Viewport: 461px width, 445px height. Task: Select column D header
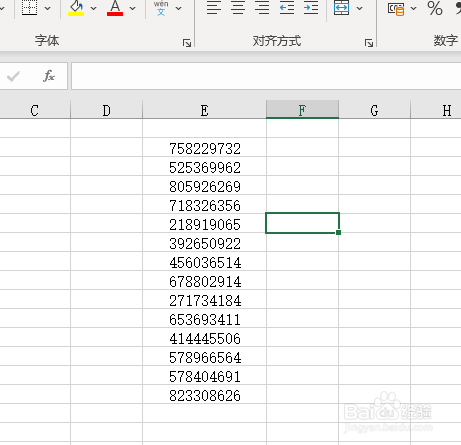click(106, 110)
